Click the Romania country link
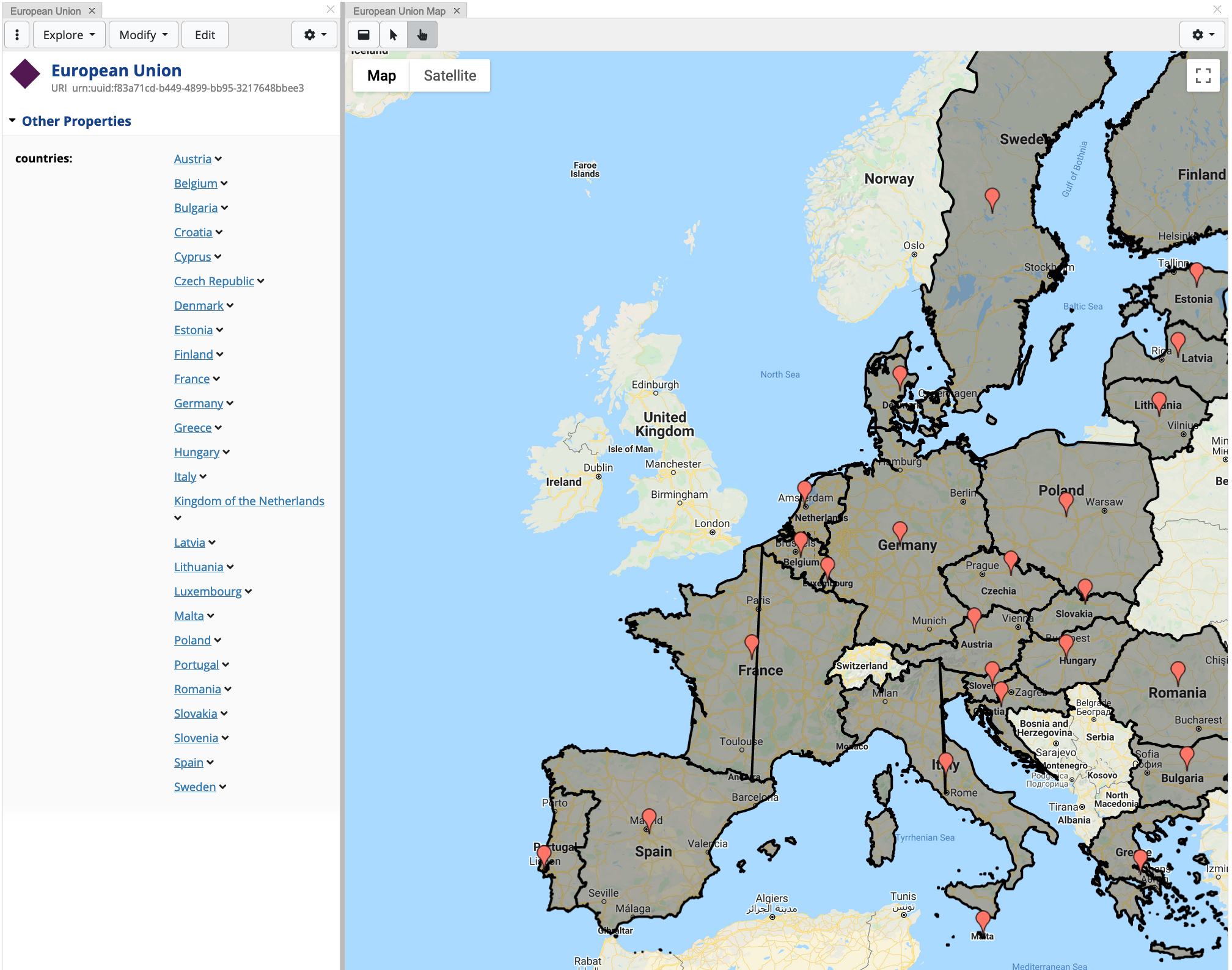The height and width of the screenshot is (970, 1232). click(196, 689)
